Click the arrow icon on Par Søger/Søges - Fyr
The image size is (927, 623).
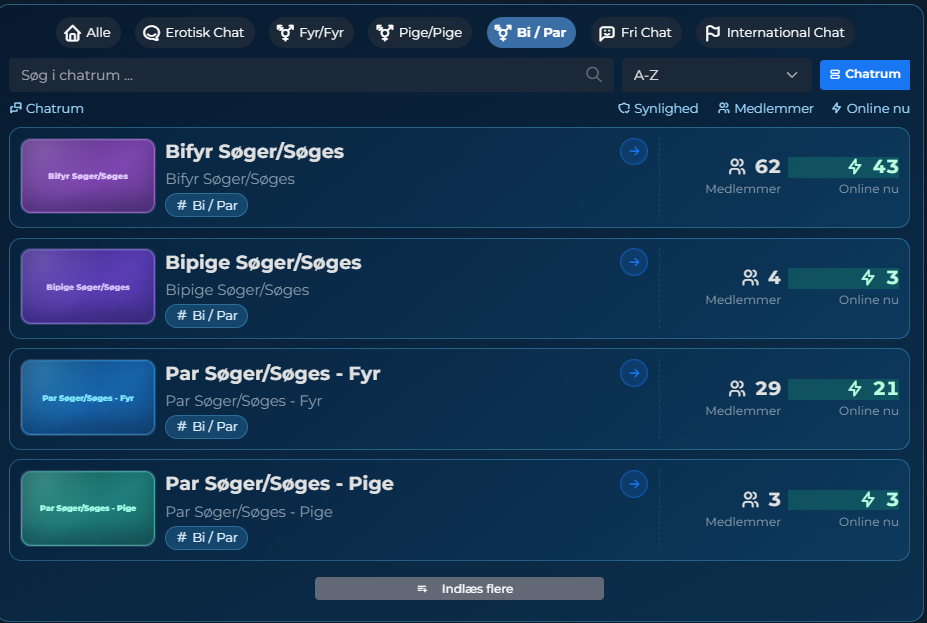pyautogui.click(x=633, y=373)
